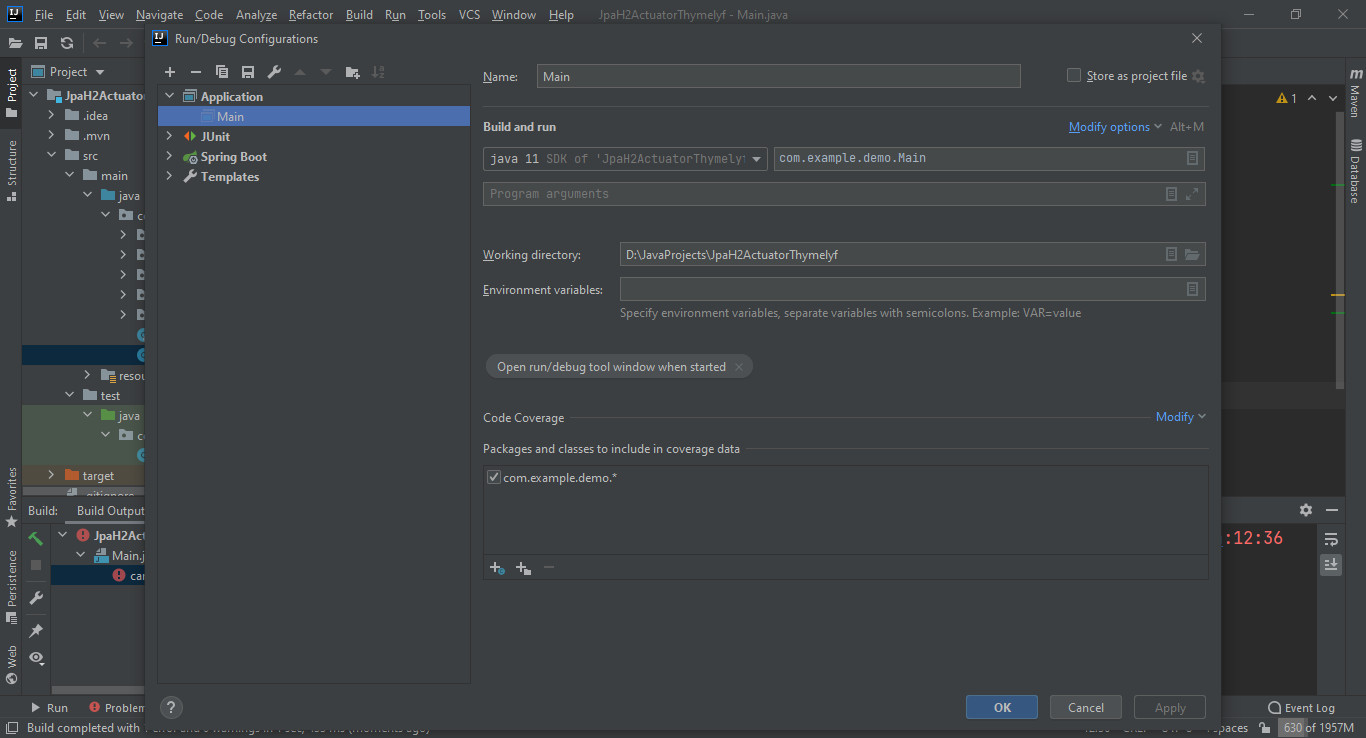This screenshot has height=738, width=1366.
Task: Enable Store as project file
Action: (x=1073, y=75)
